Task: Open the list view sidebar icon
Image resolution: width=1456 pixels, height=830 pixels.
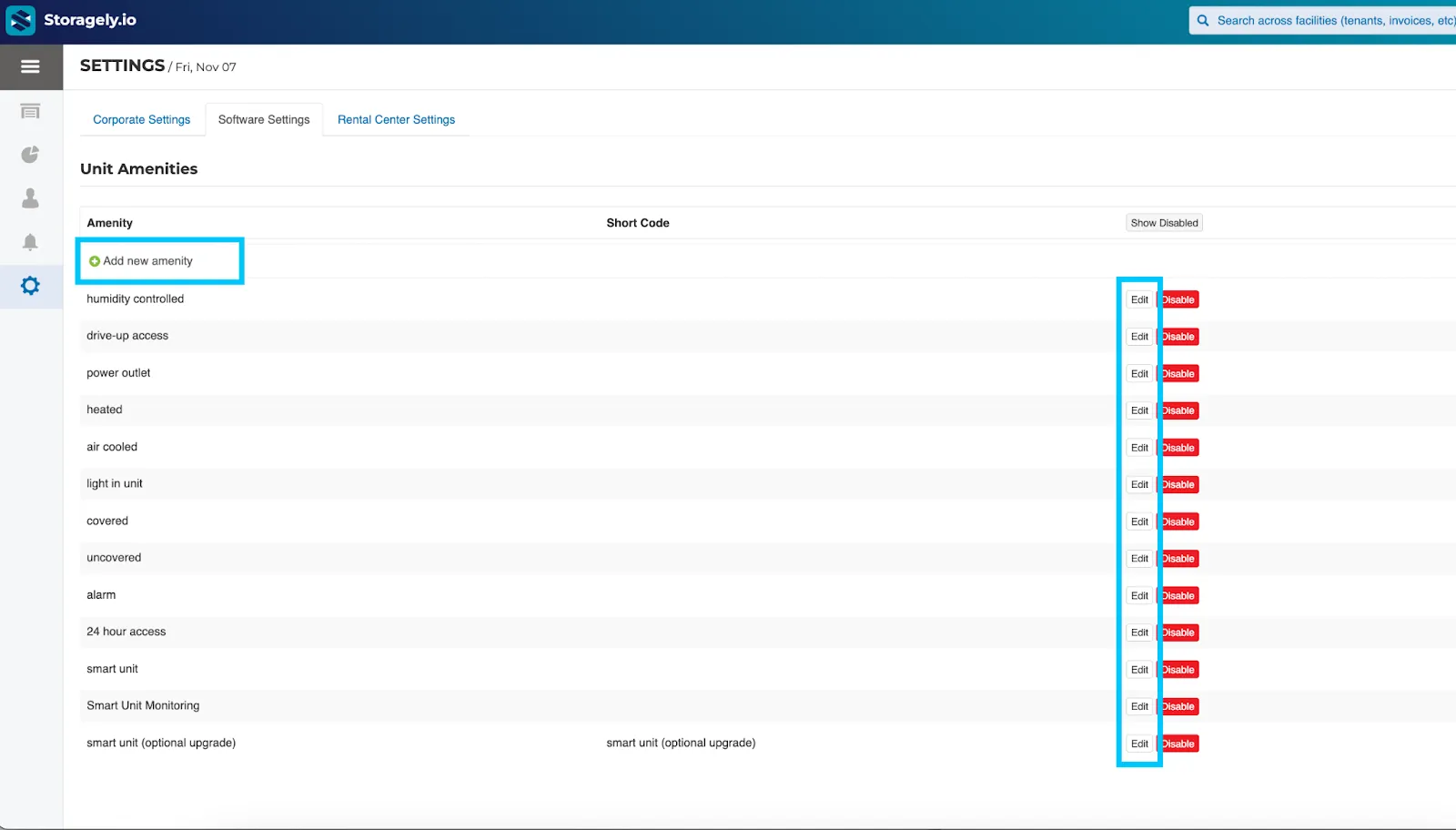Action: tap(31, 111)
